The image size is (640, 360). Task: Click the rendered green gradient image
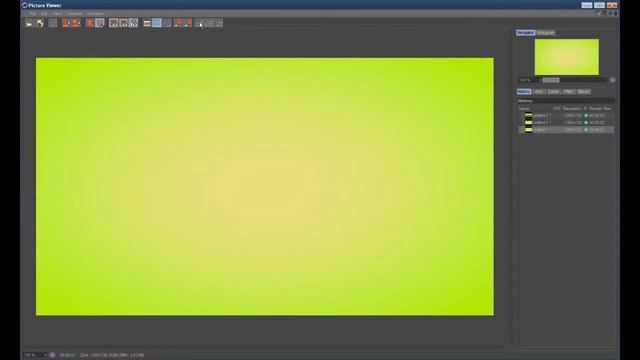tap(264, 187)
